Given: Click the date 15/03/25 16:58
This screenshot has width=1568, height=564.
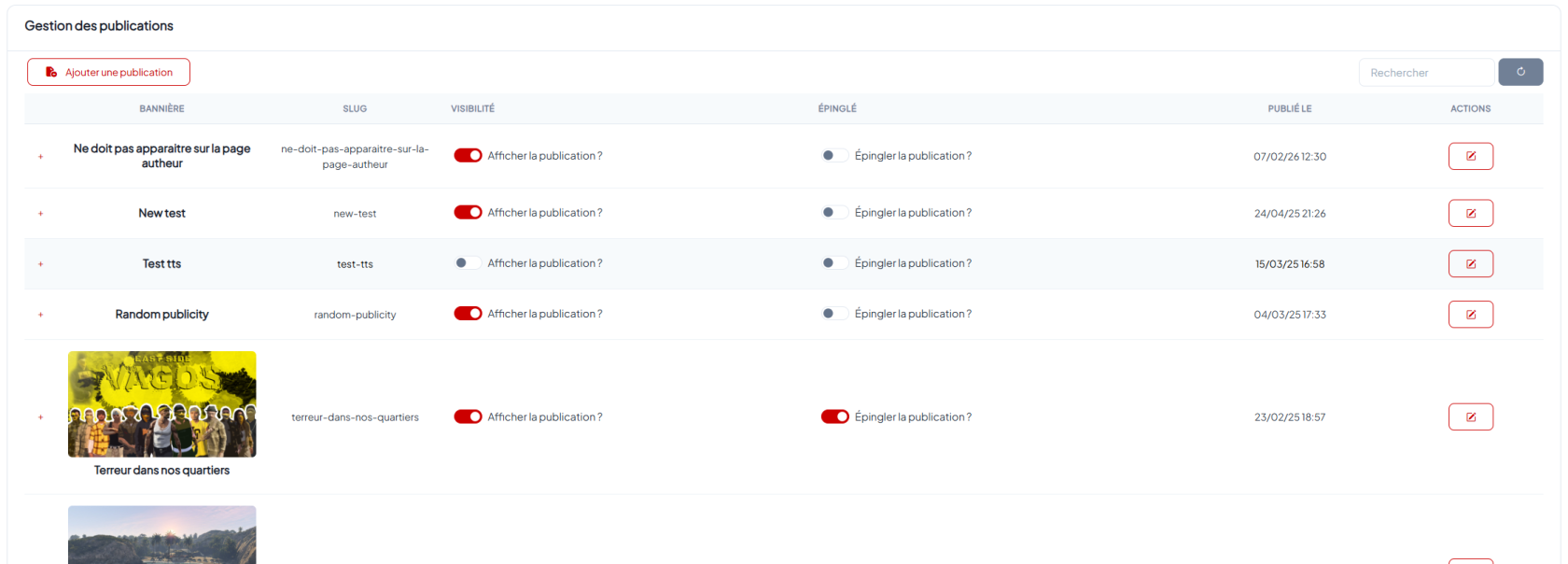Looking at the screenshot, I should point(1290,264).
